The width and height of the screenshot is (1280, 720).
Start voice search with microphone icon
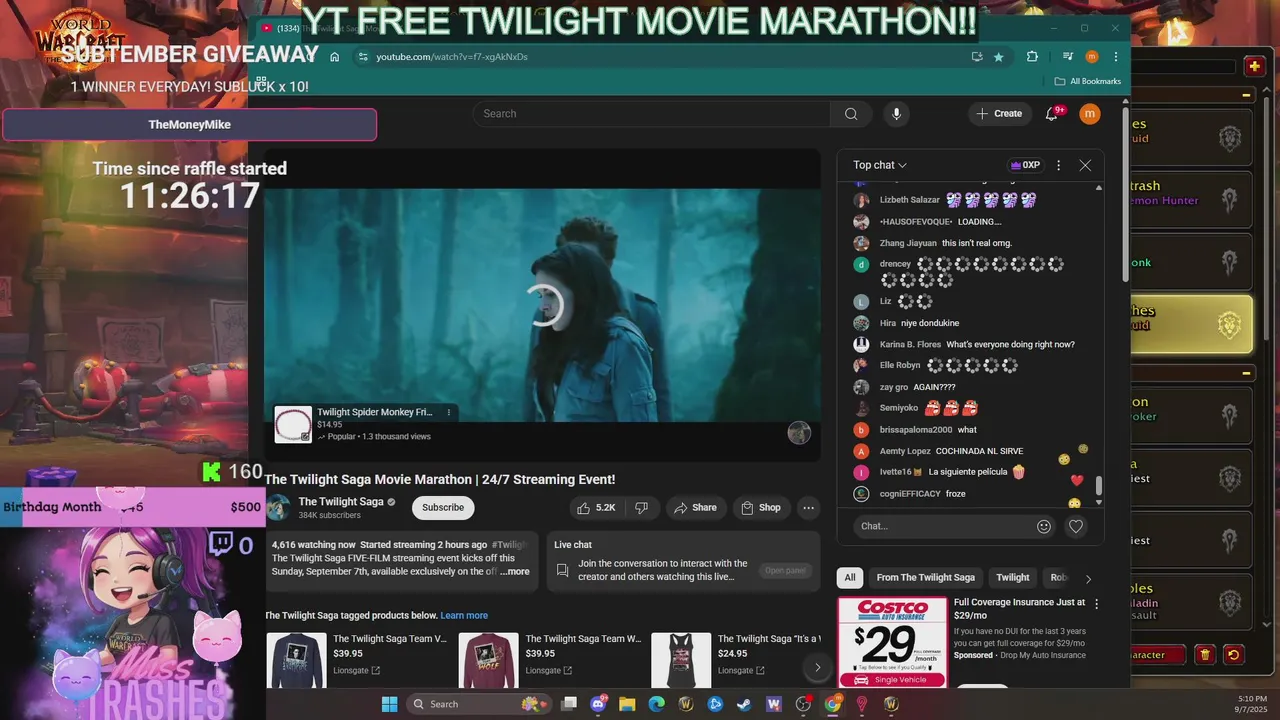(896, 114)
